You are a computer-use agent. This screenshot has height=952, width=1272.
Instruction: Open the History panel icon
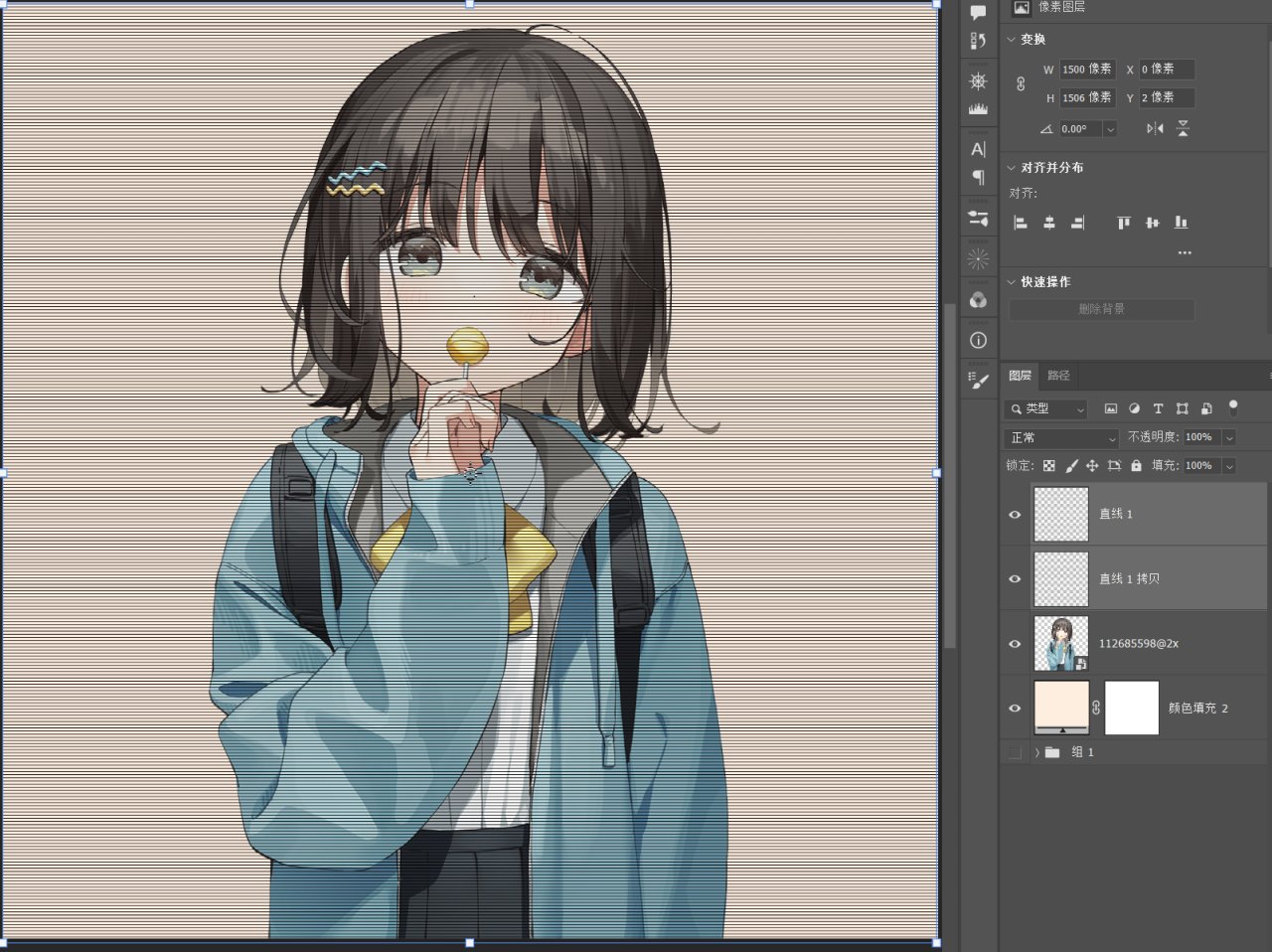pos(978,42)
